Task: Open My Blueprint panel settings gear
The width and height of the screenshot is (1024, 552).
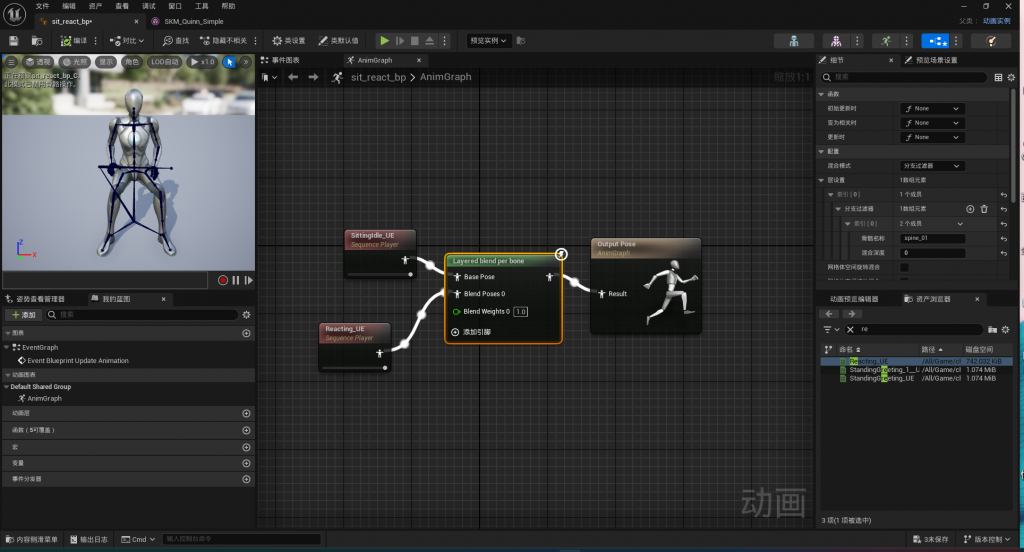Action: (x=246, y=315)
